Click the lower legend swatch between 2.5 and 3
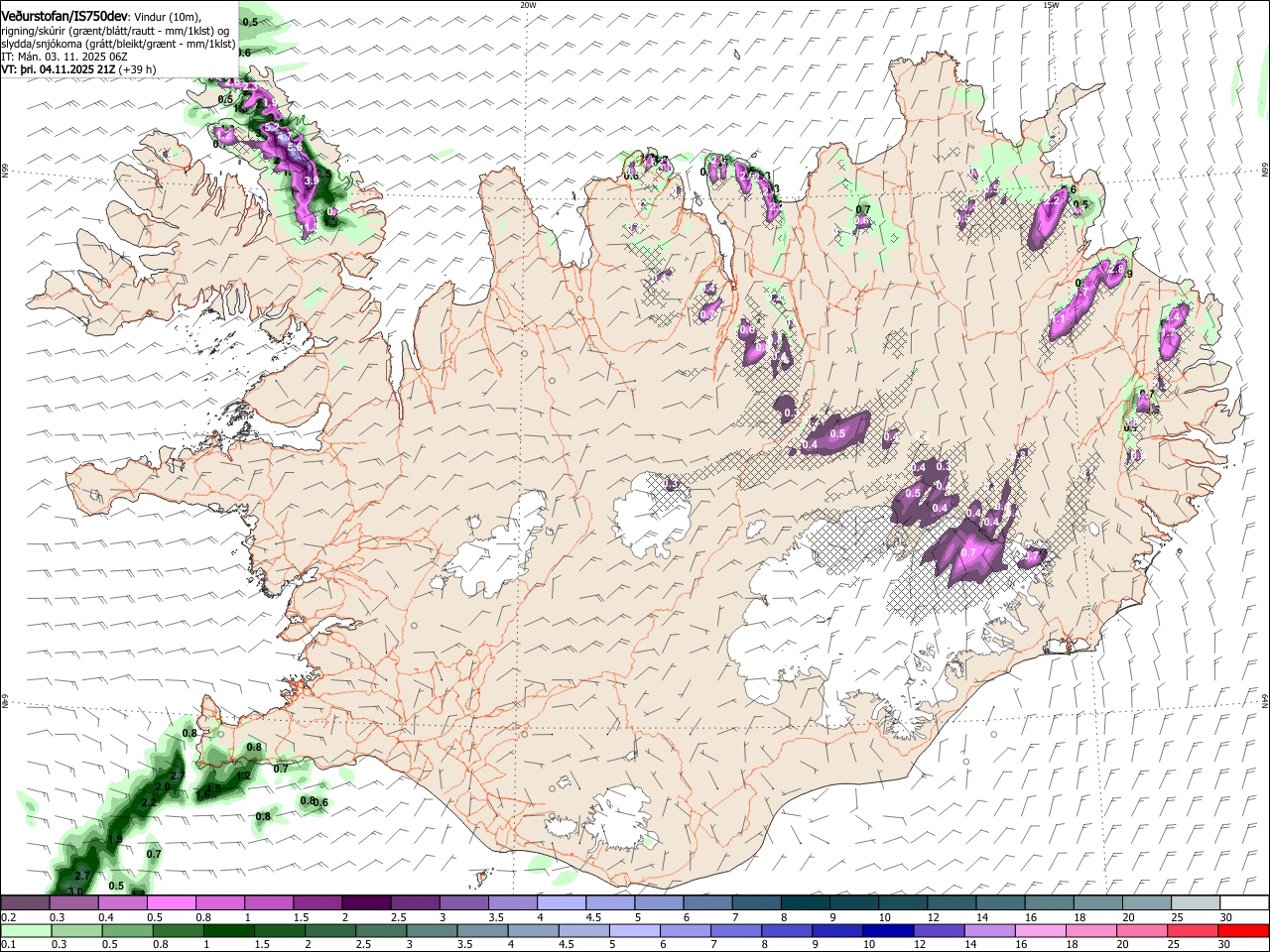Image resolution: width=1270 pixels, height=952 pixels. 380,930
